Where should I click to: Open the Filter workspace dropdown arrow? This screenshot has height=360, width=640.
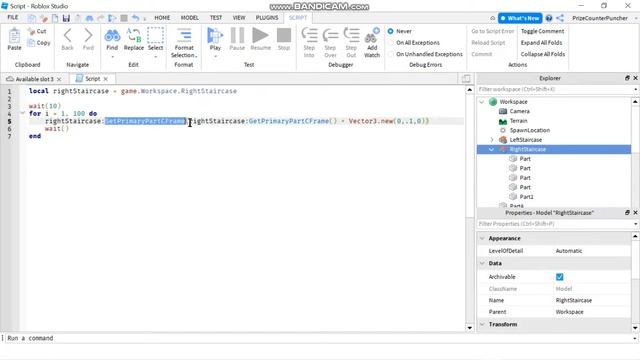636,89
